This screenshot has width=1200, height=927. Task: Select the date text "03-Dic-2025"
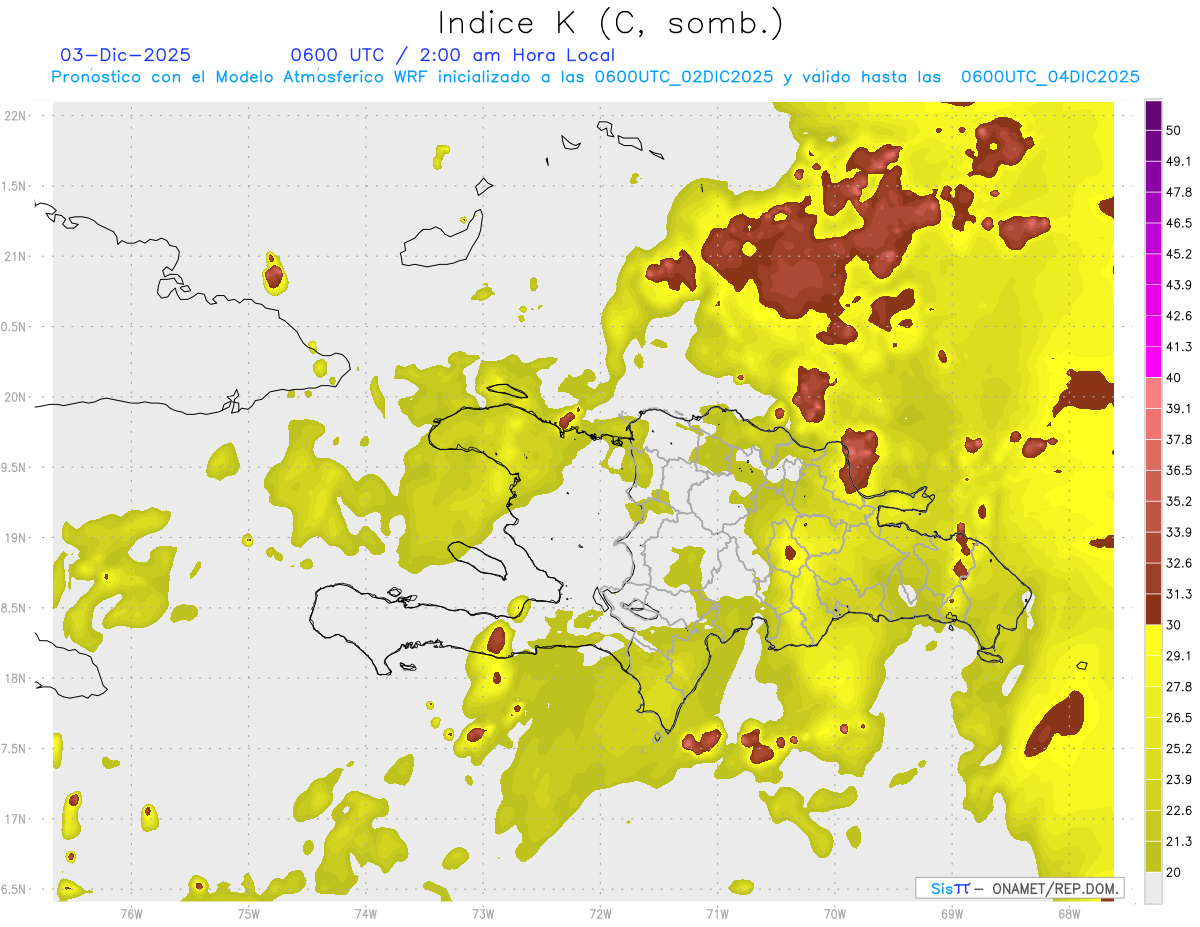(125, 55)
